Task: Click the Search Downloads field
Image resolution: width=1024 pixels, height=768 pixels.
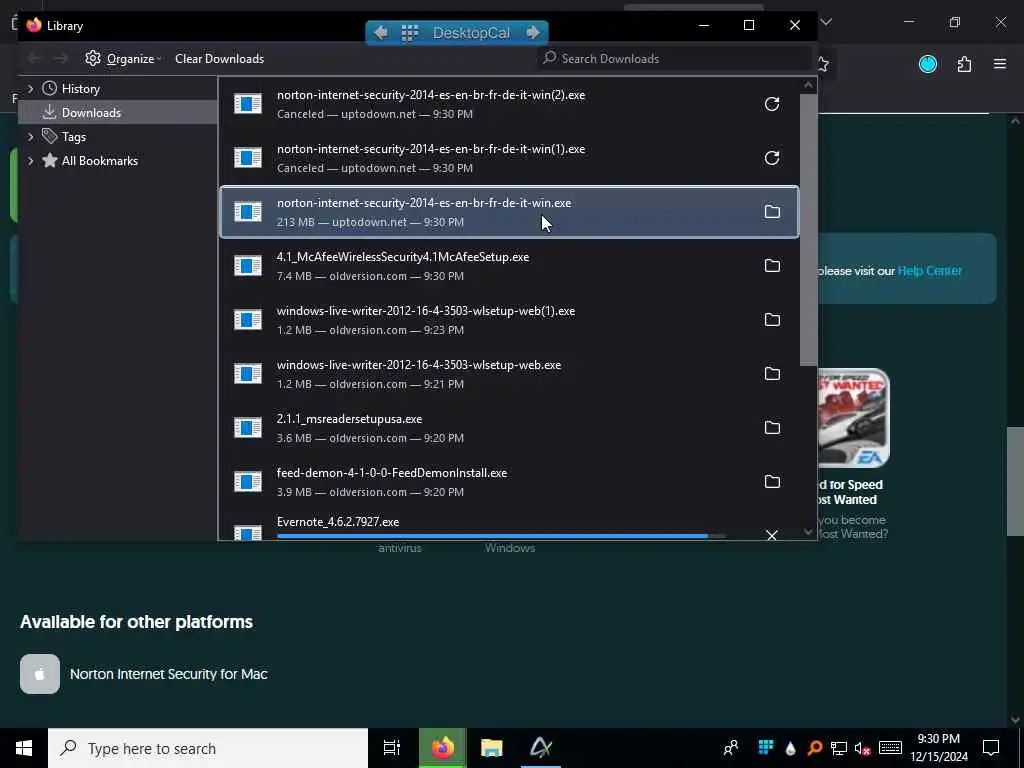Action: point(675,59)
